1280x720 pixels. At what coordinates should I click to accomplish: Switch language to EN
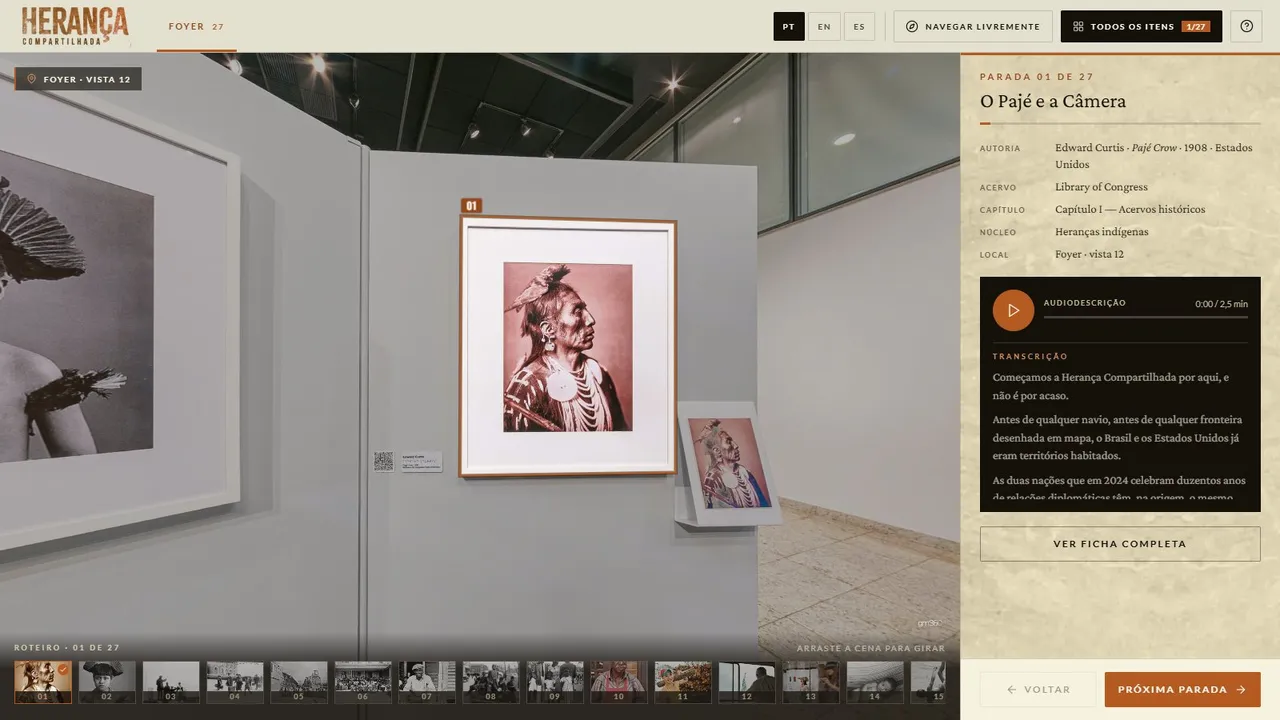coord(824,27)
